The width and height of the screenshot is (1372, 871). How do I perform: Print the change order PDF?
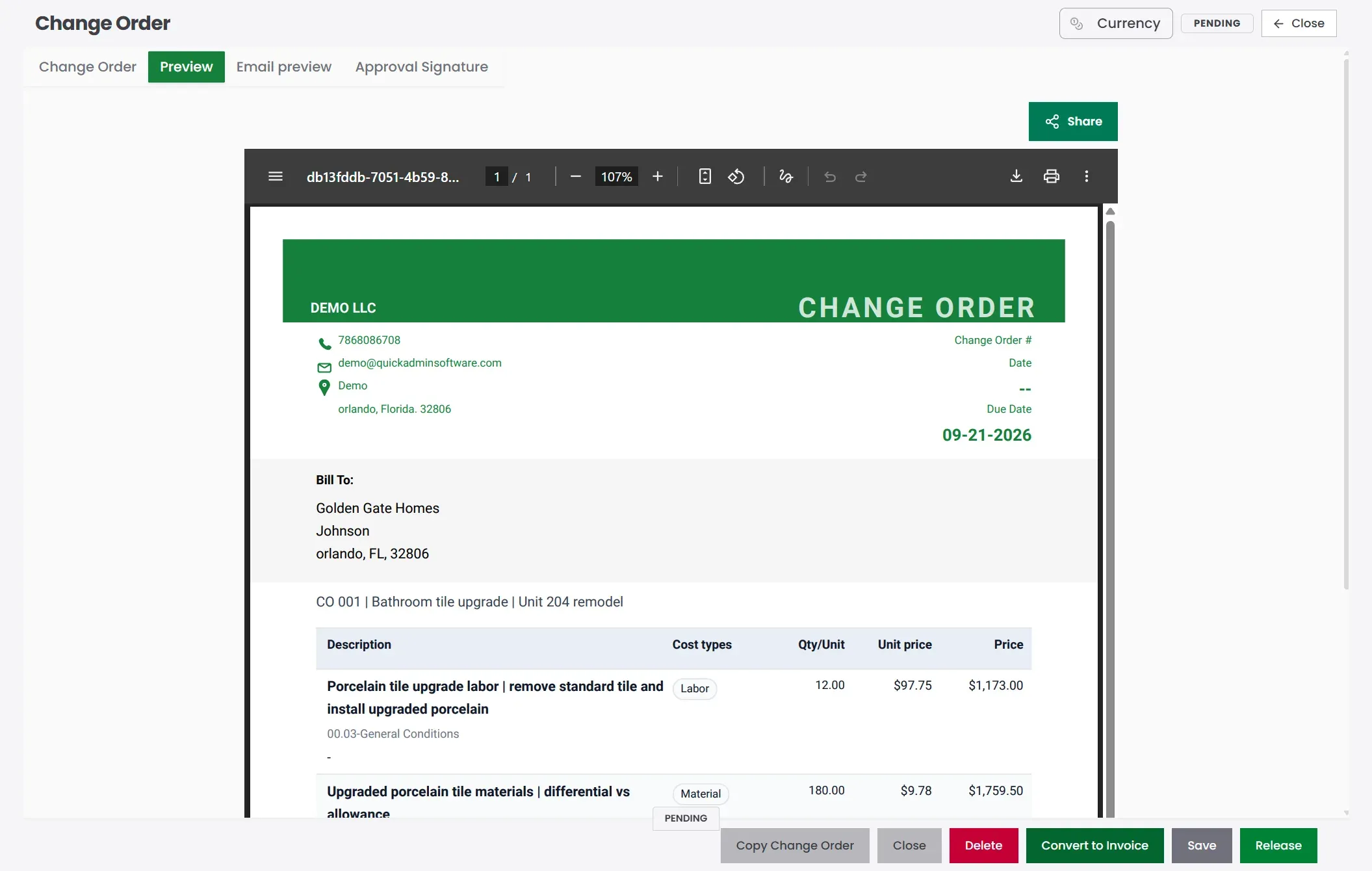coord(1051,176)
